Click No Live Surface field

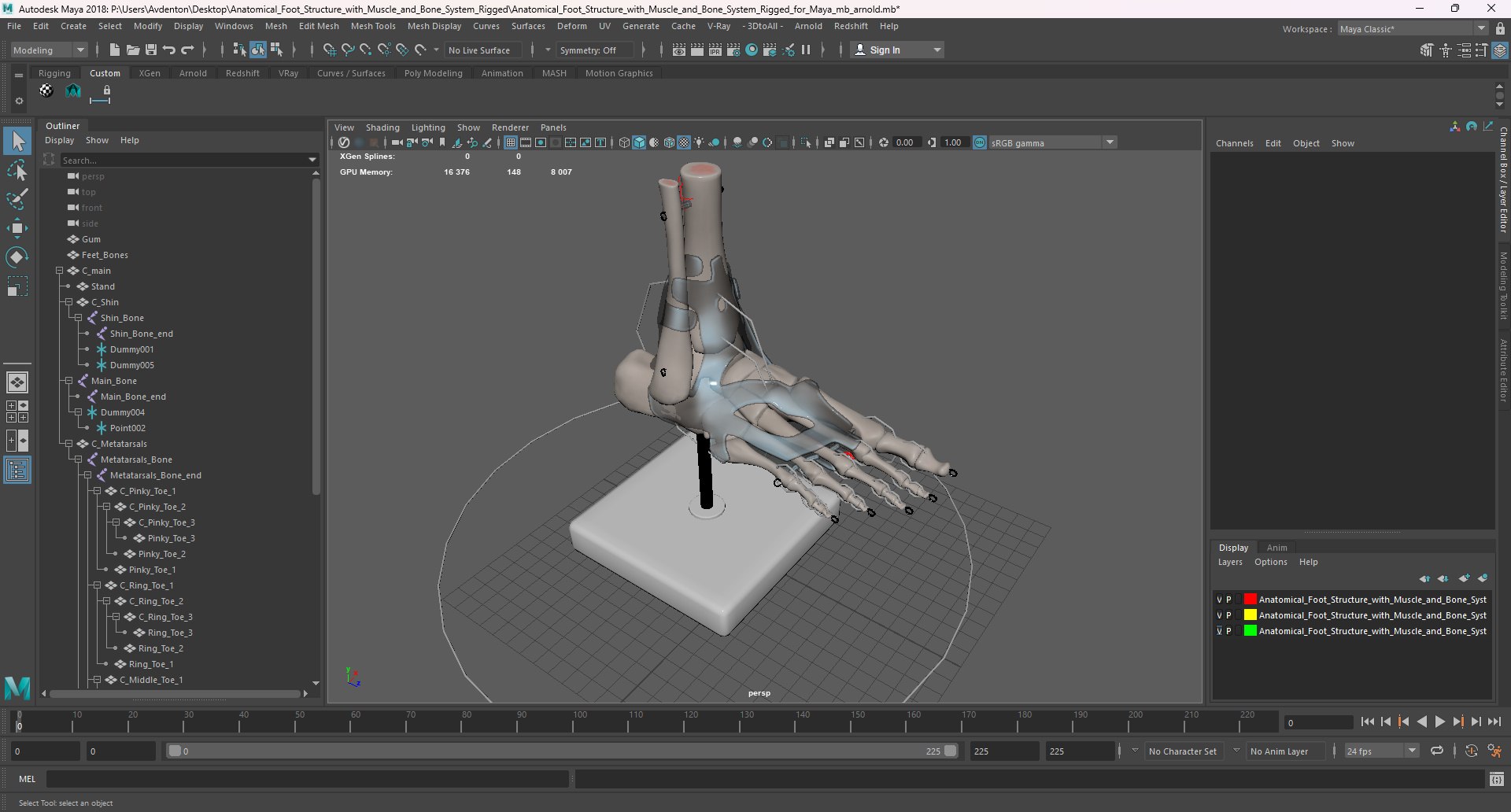click(x=480, y=50)
